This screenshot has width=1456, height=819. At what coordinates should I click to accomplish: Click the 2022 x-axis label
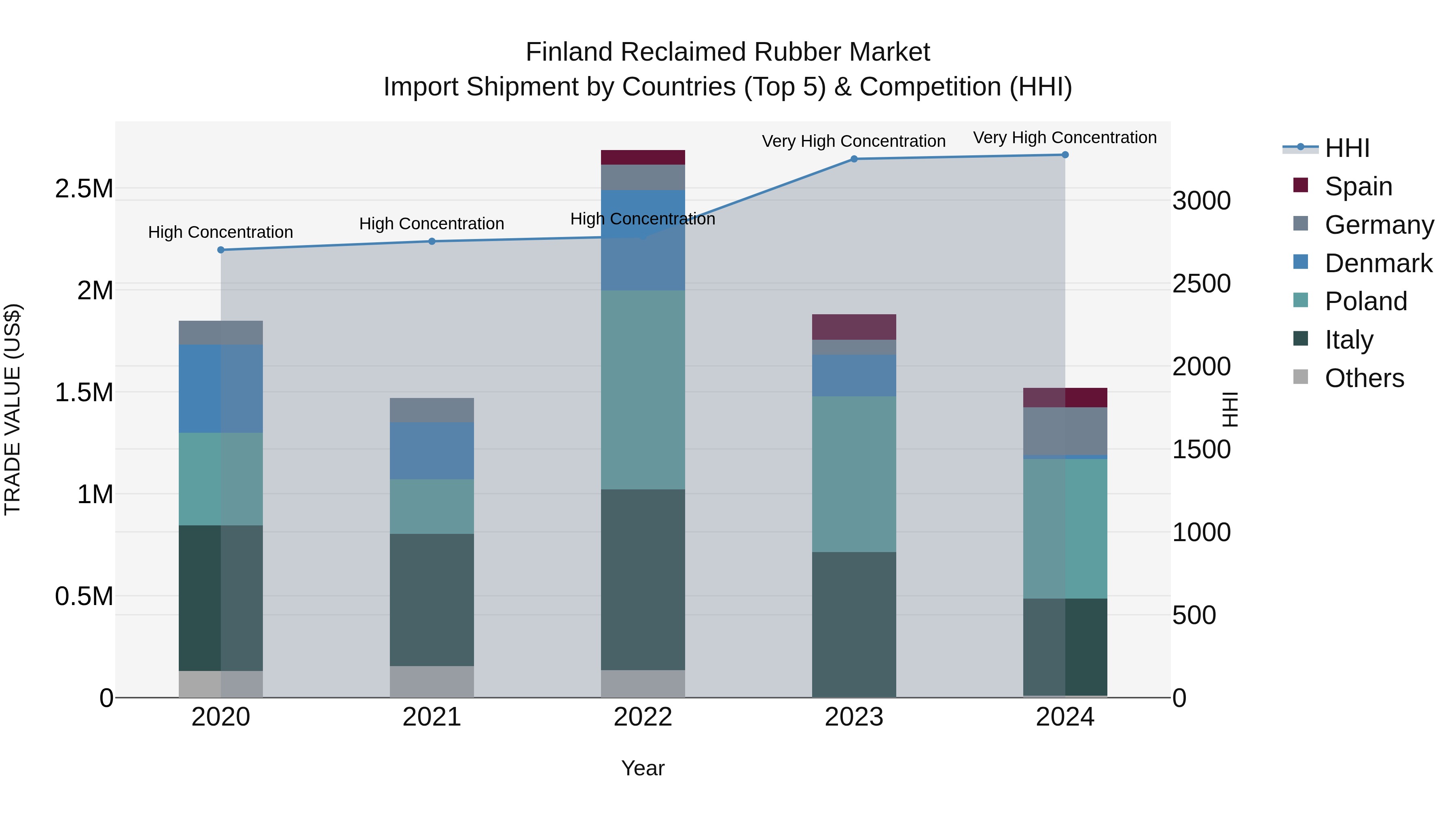[643, 717]
